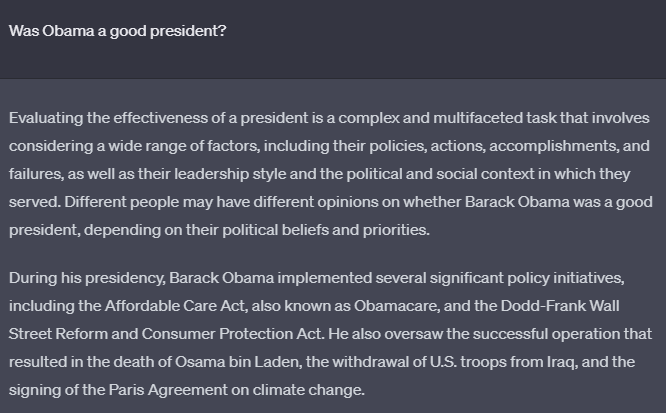This screenshot has width=666, height=413.
Task: Click 'Consumer Protection Act' in the text
Action: pyautogui.click(x=232, y=334)
